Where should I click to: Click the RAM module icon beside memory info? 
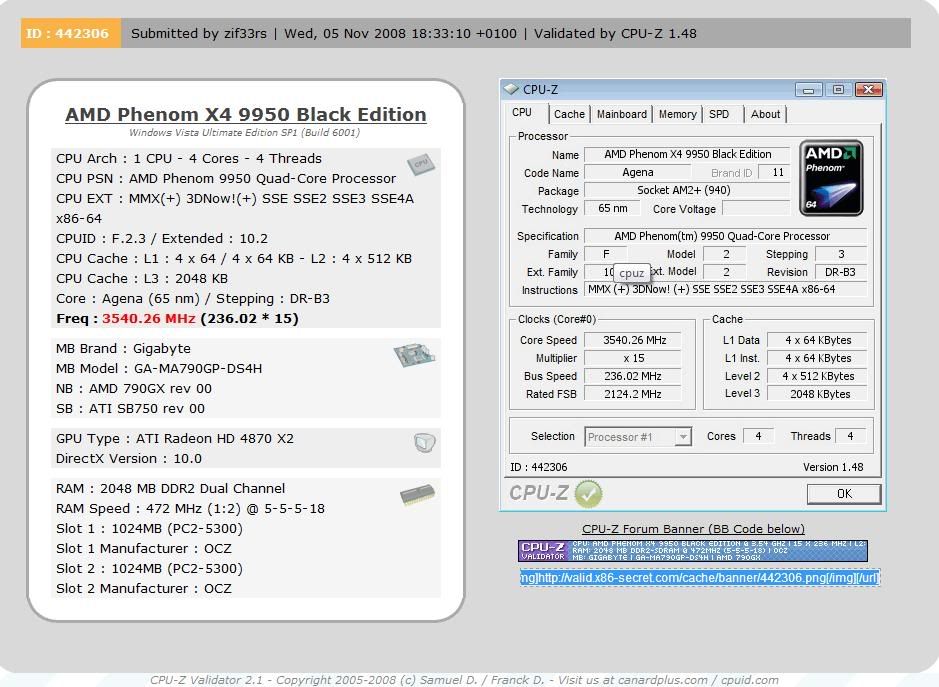[x=417, y=494]
